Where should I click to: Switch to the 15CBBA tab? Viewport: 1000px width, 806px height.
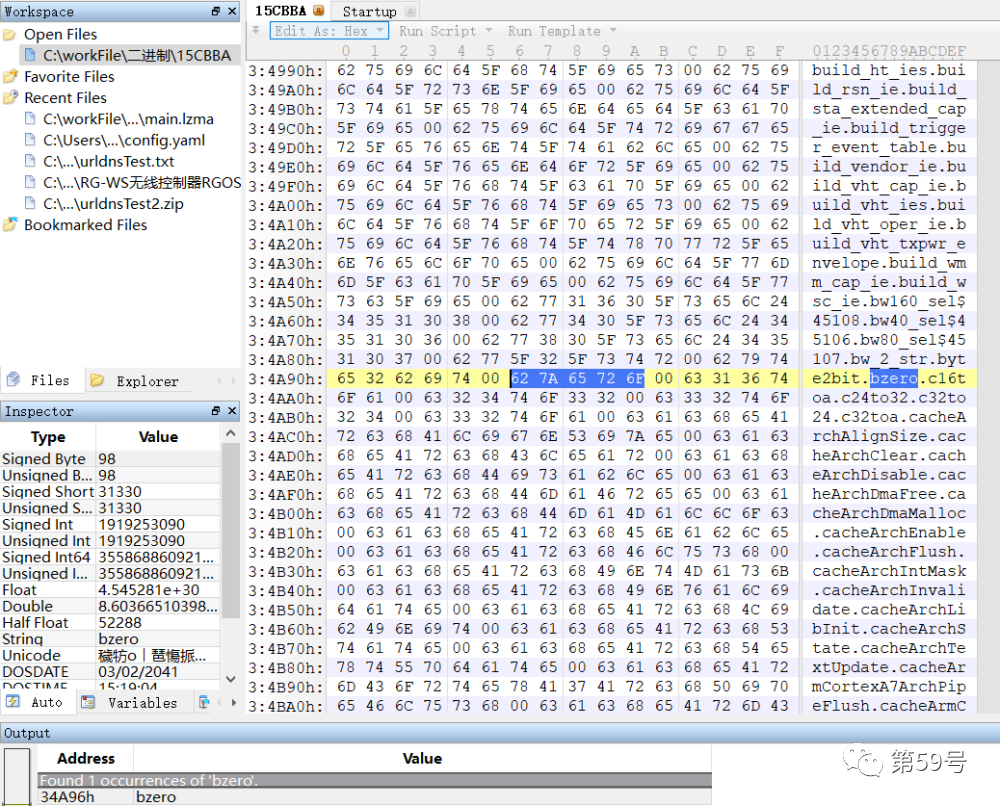tap(281, 11)
